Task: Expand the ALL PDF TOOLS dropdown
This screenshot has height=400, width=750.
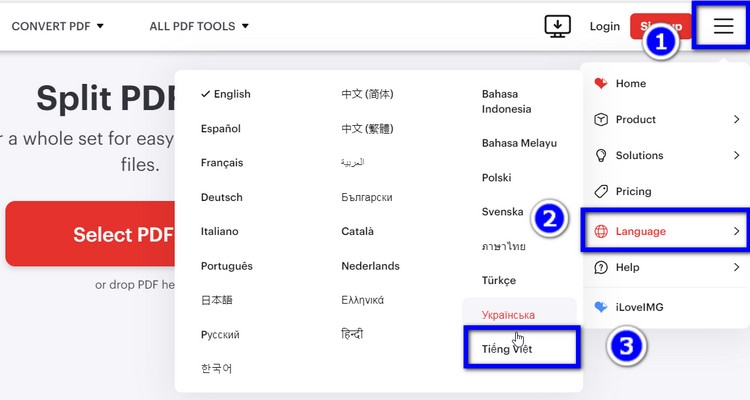Action: (x=199, y=26)
